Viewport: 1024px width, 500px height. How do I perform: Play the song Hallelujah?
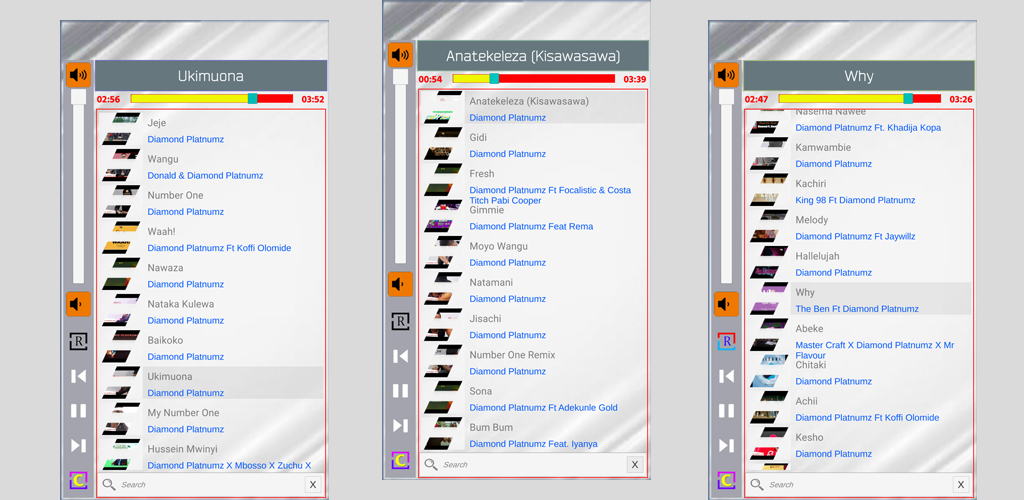click(858, 264)
